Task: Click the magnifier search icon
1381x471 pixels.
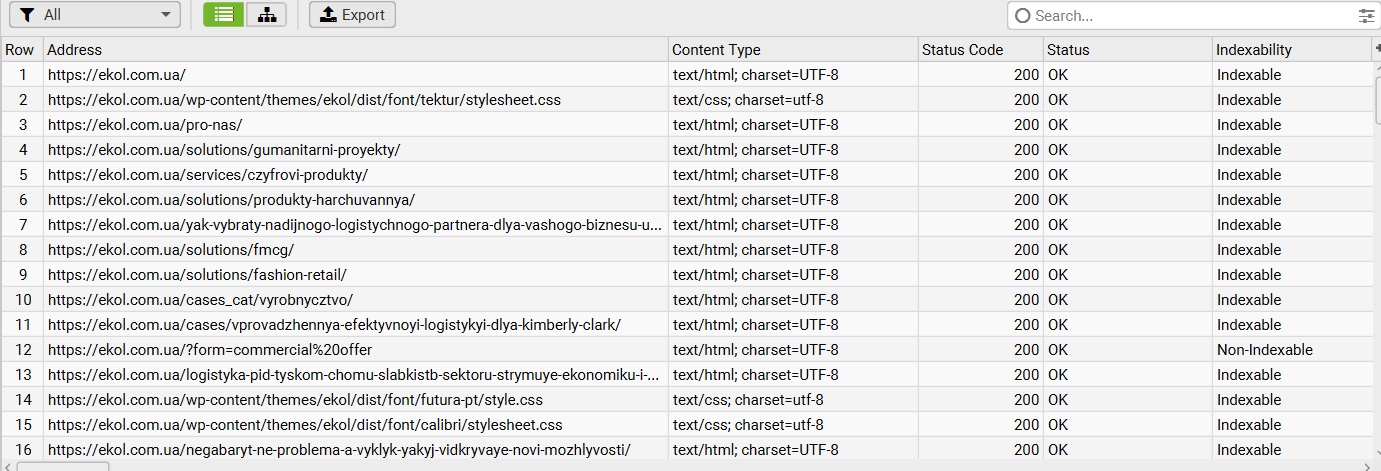Action: coord(1022,16)
